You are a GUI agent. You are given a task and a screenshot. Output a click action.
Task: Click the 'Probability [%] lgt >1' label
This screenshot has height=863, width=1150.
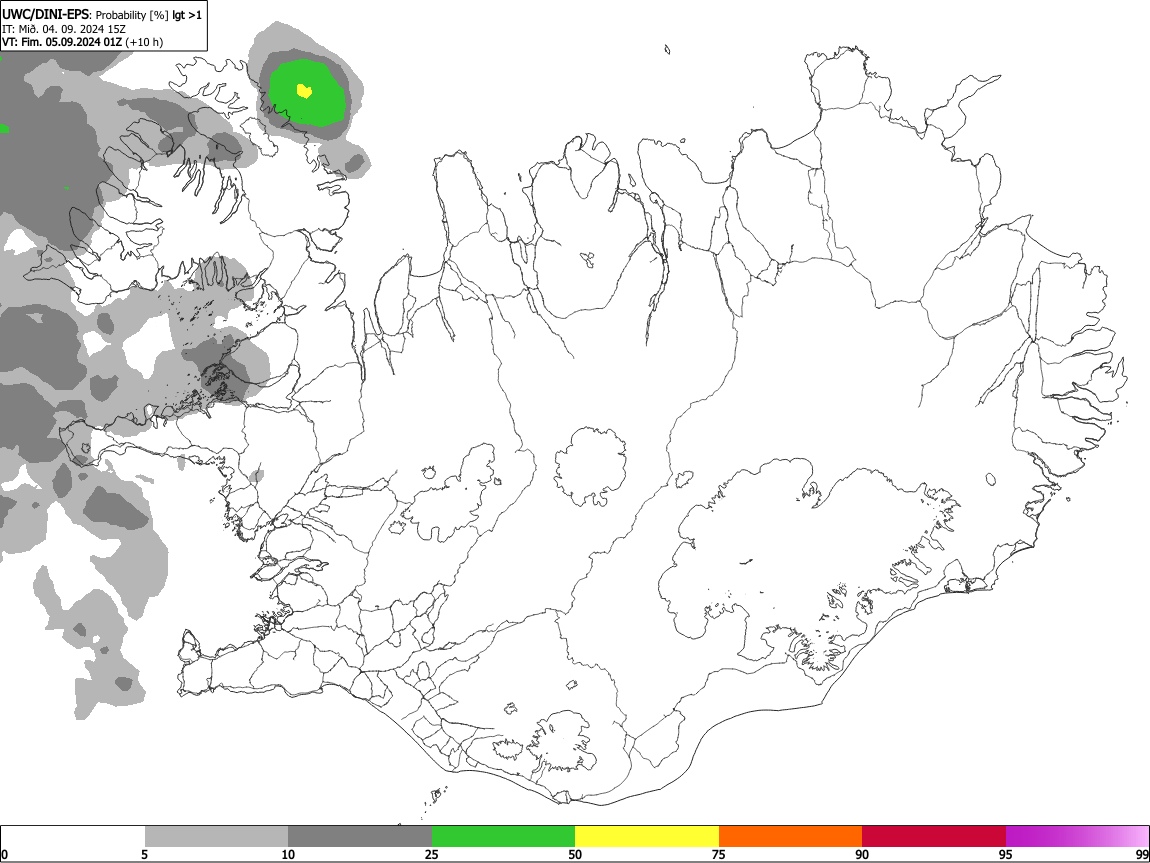tap(149, 15)
